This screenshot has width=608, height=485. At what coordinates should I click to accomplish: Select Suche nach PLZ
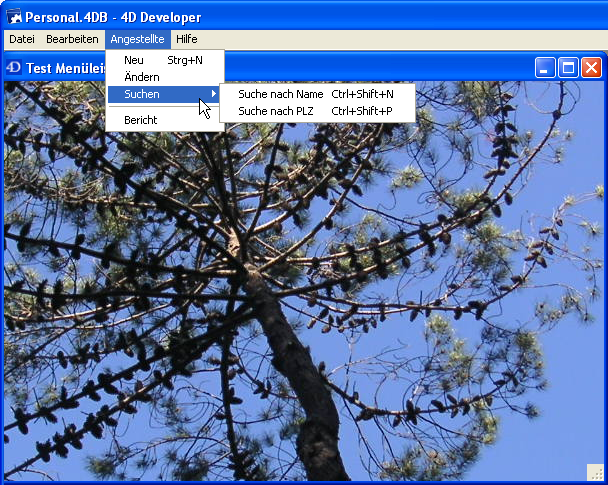[317, 111]
